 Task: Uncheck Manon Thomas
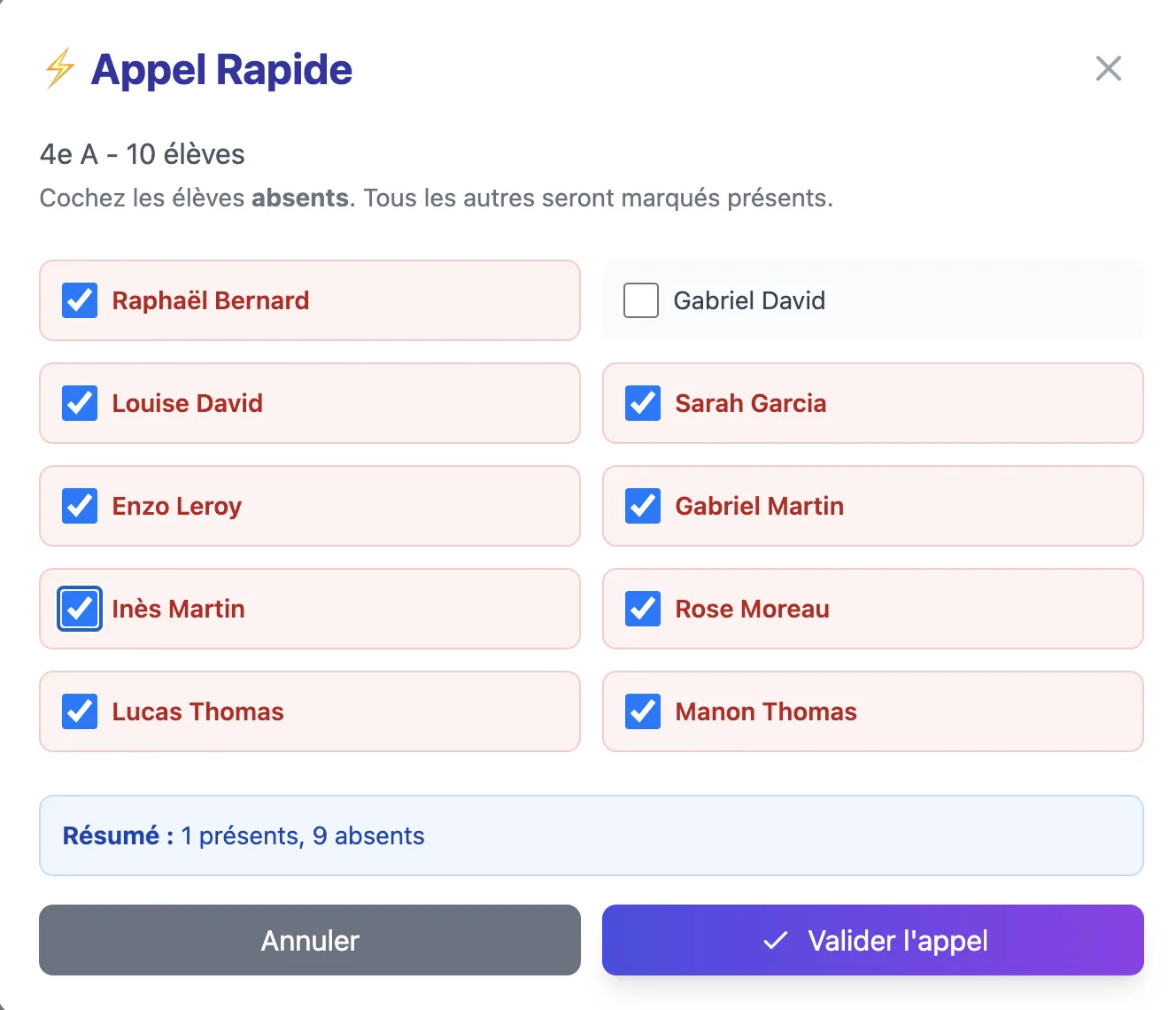point(642,711)
